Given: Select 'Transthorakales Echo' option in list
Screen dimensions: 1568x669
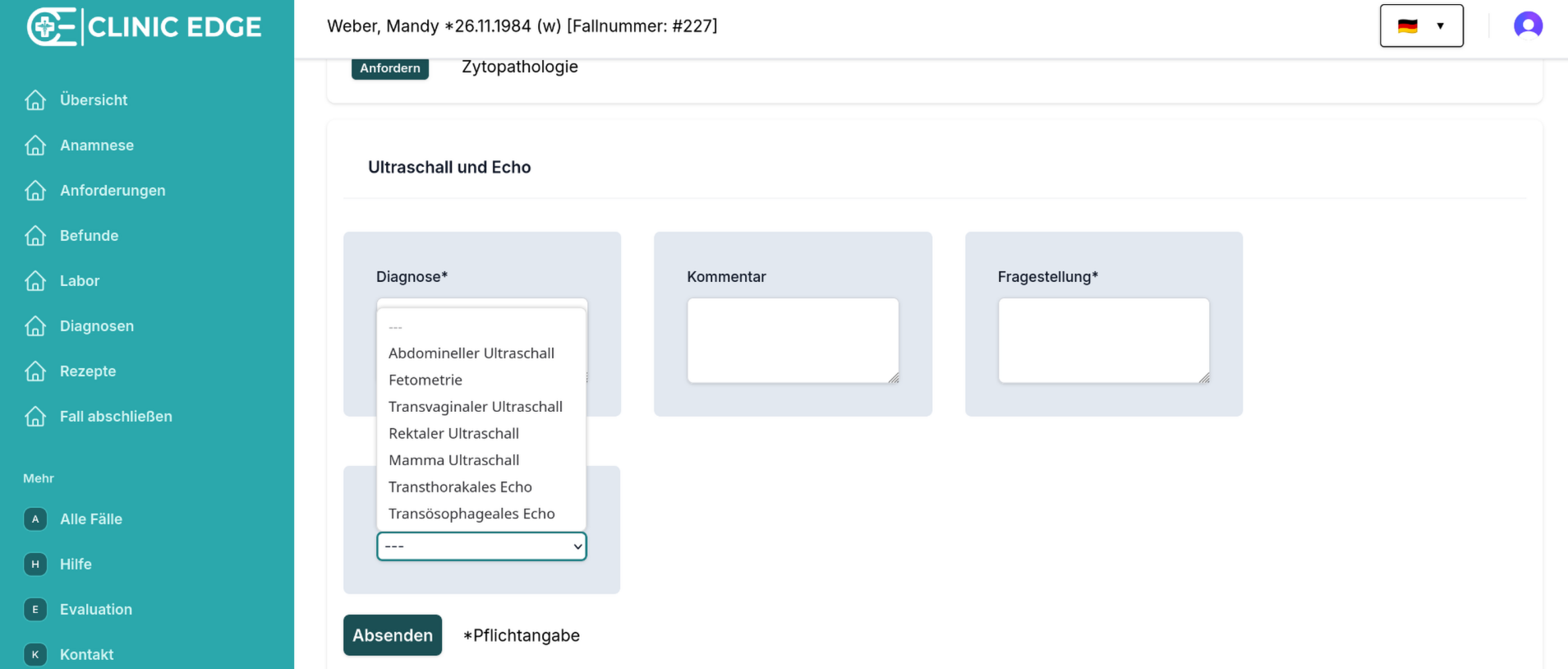Looking at the screenshot, I should point(460,487).
